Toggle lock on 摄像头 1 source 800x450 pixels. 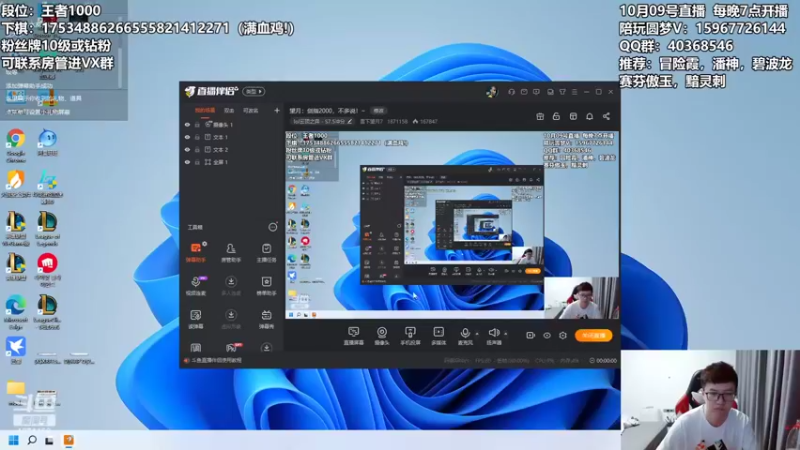[197, 124]
